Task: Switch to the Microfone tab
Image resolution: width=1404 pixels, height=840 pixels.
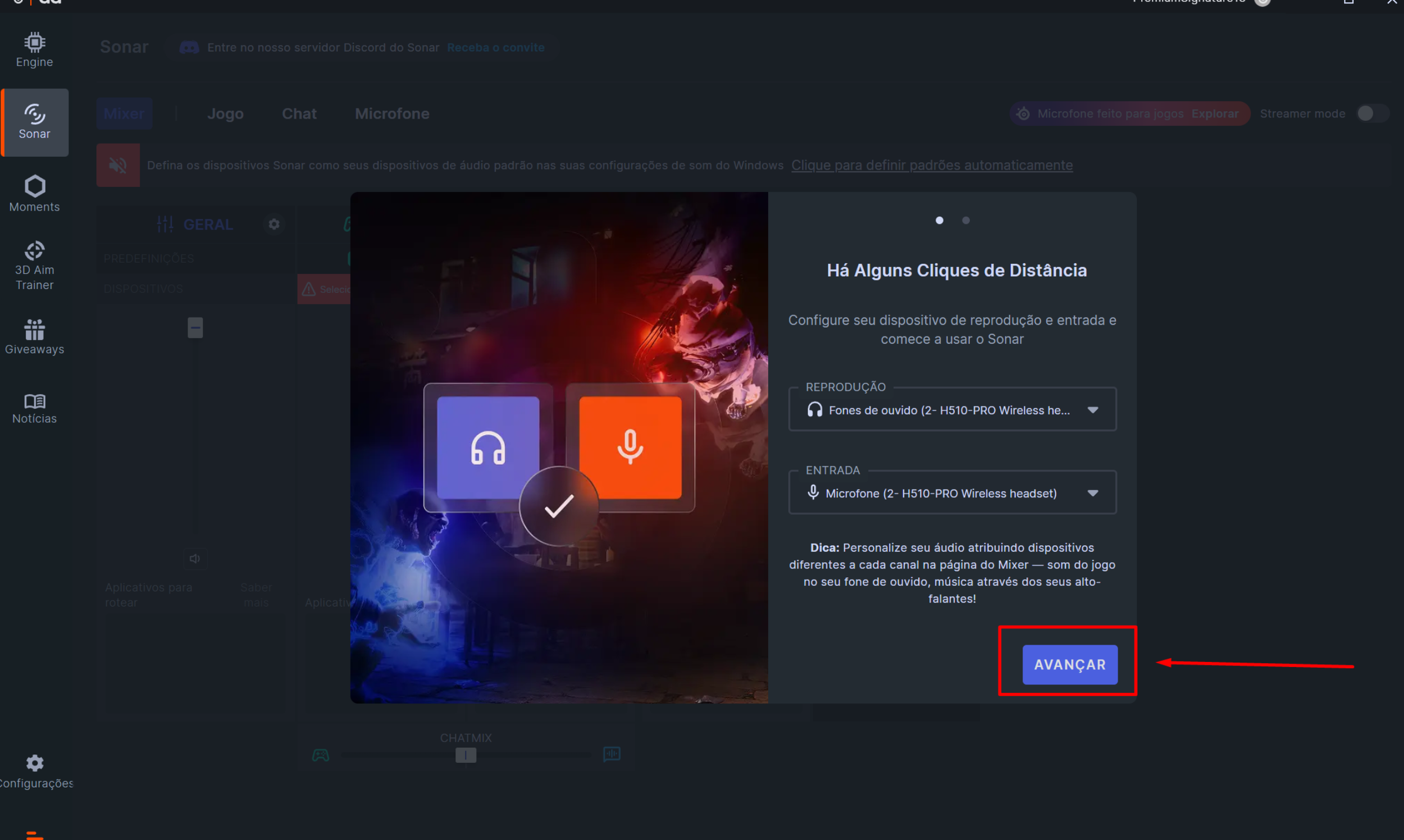Action: (392, 113)
